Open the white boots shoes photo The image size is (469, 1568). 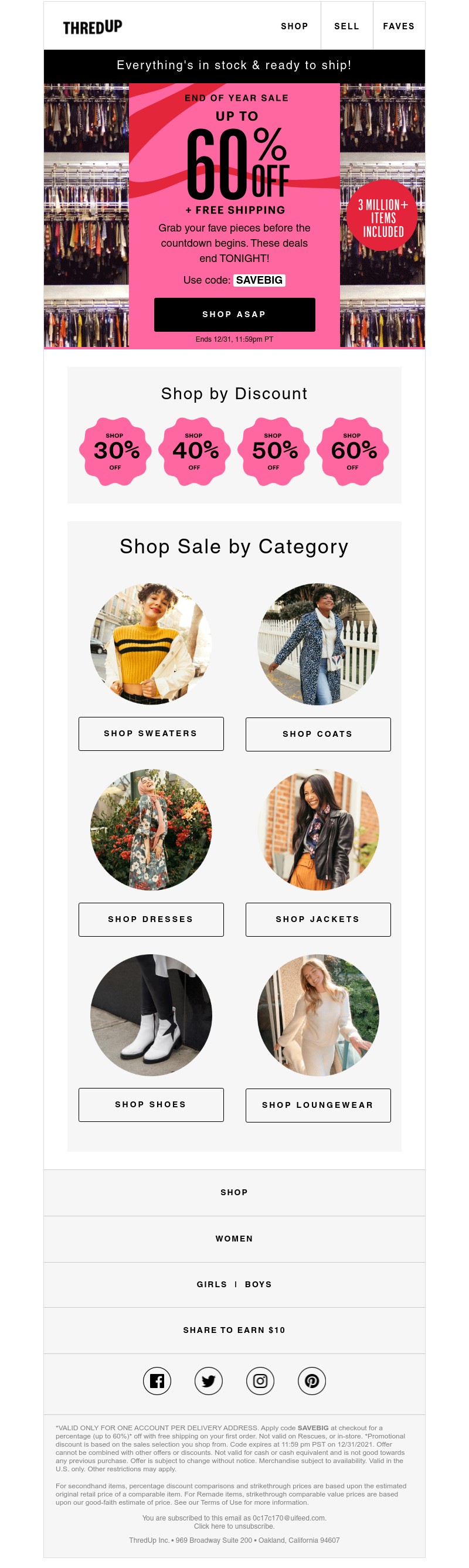pyautogui.click(x=151, y=1015)
